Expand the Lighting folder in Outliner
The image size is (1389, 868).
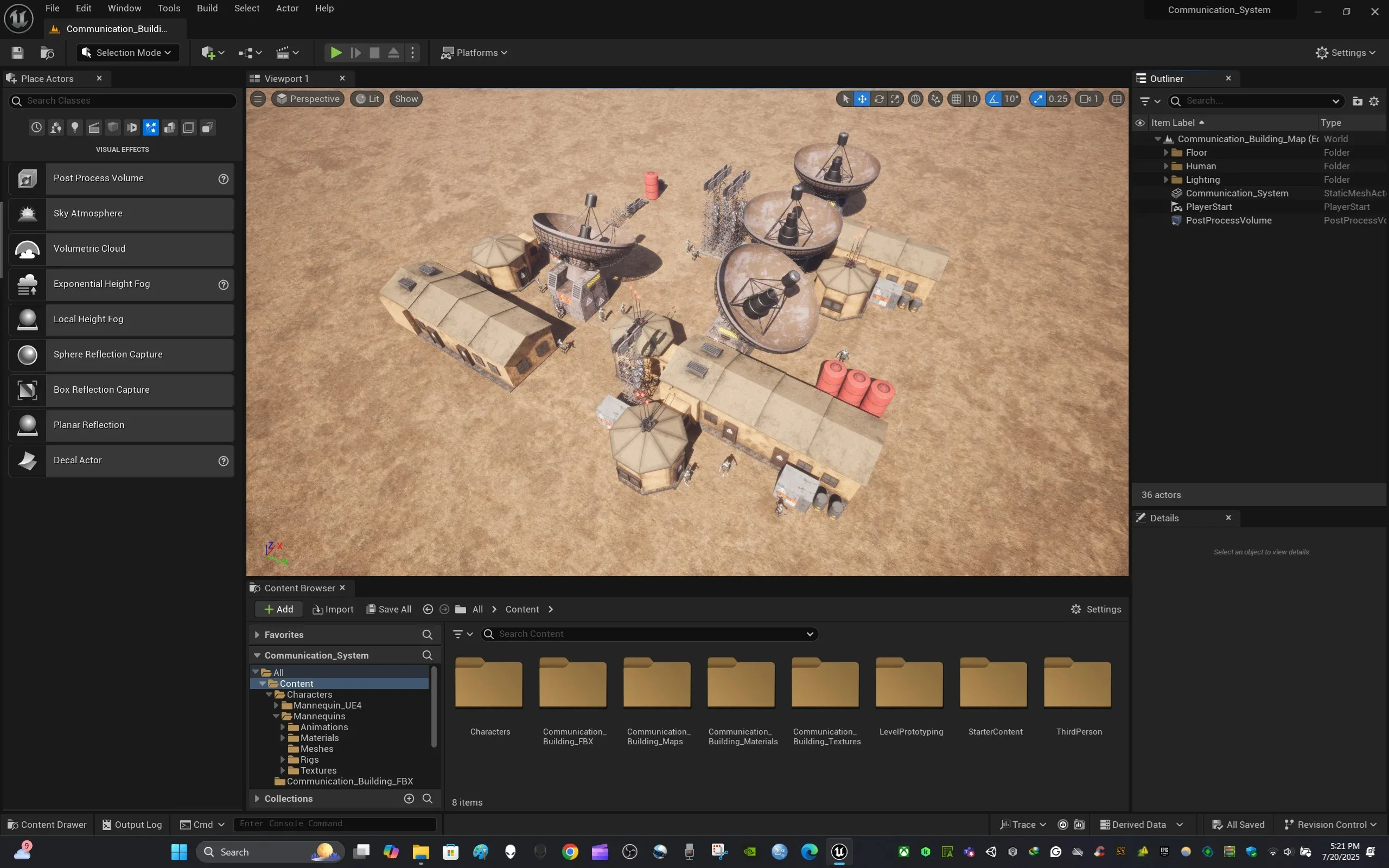click(1165, 180)
